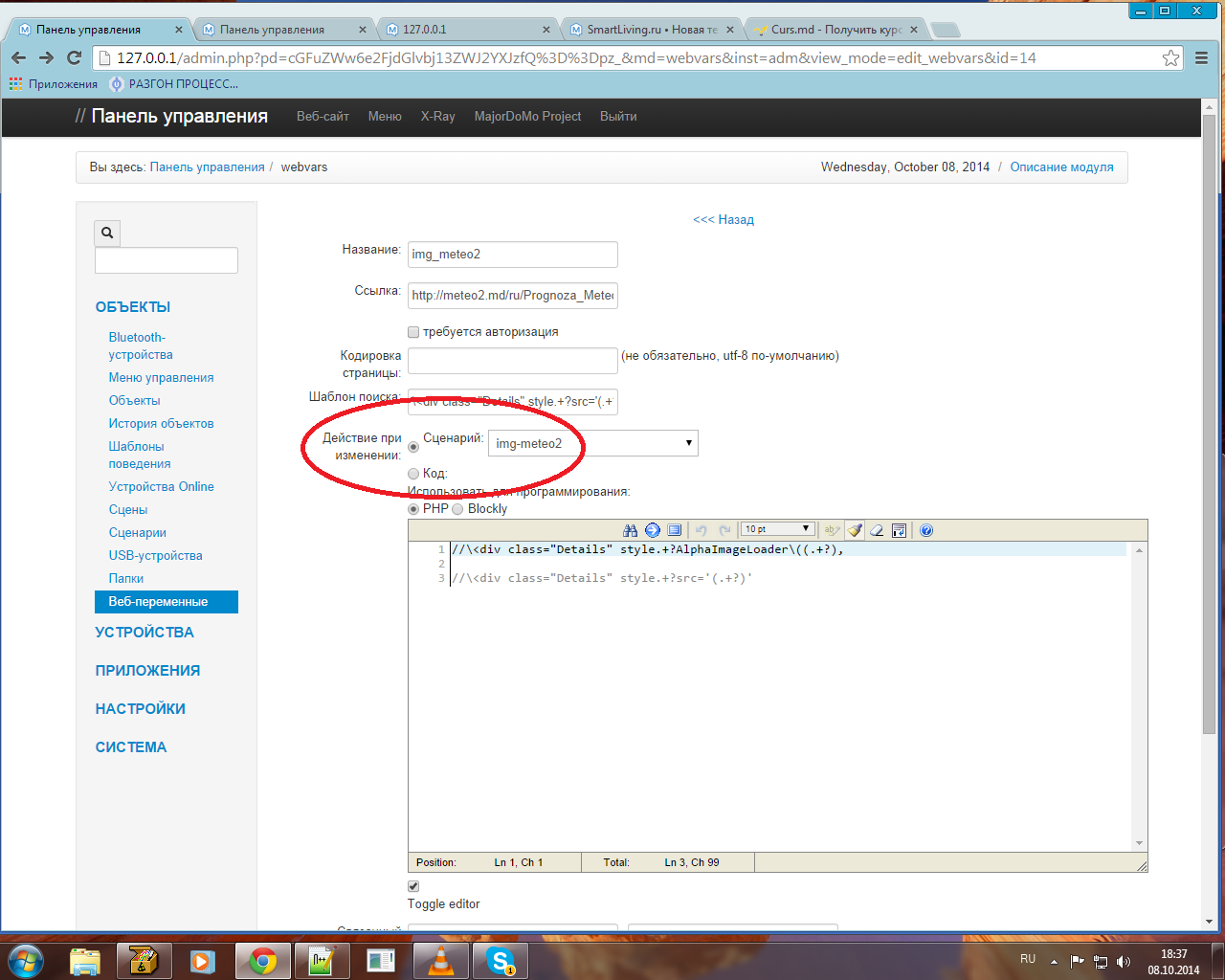Open MajorDoMo Project in top navigation
The height and width of the screenshot is (980, 1225).
527,117
